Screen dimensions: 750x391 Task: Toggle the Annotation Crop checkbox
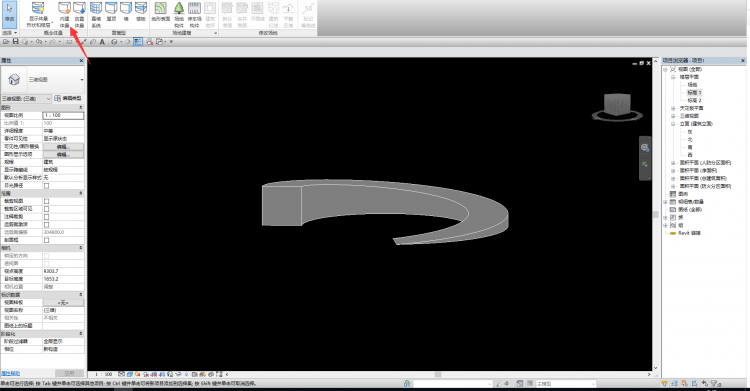tap(46, 217)
